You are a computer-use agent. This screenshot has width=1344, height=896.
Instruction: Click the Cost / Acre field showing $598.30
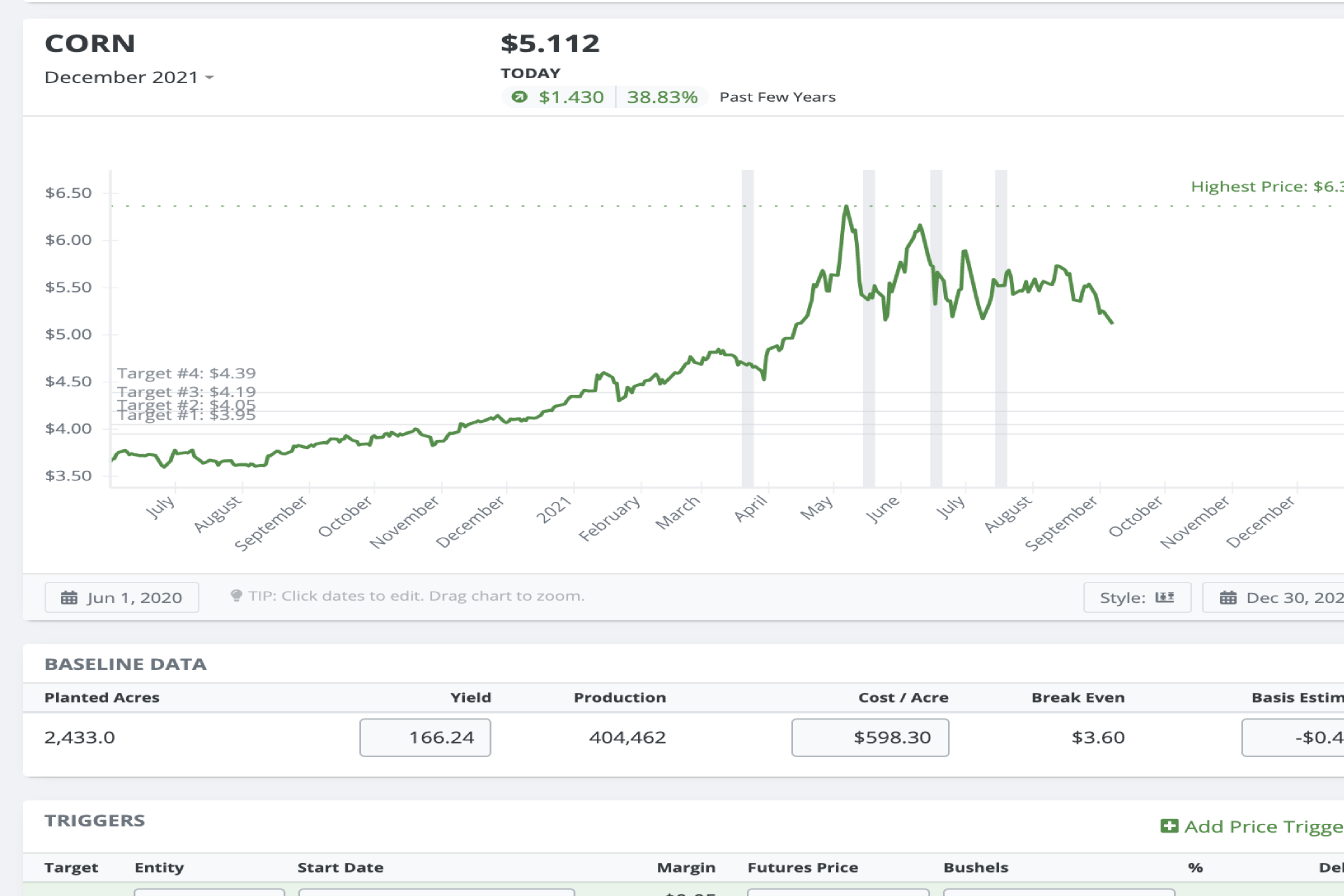pyautogui.click(x=870, y=738)
